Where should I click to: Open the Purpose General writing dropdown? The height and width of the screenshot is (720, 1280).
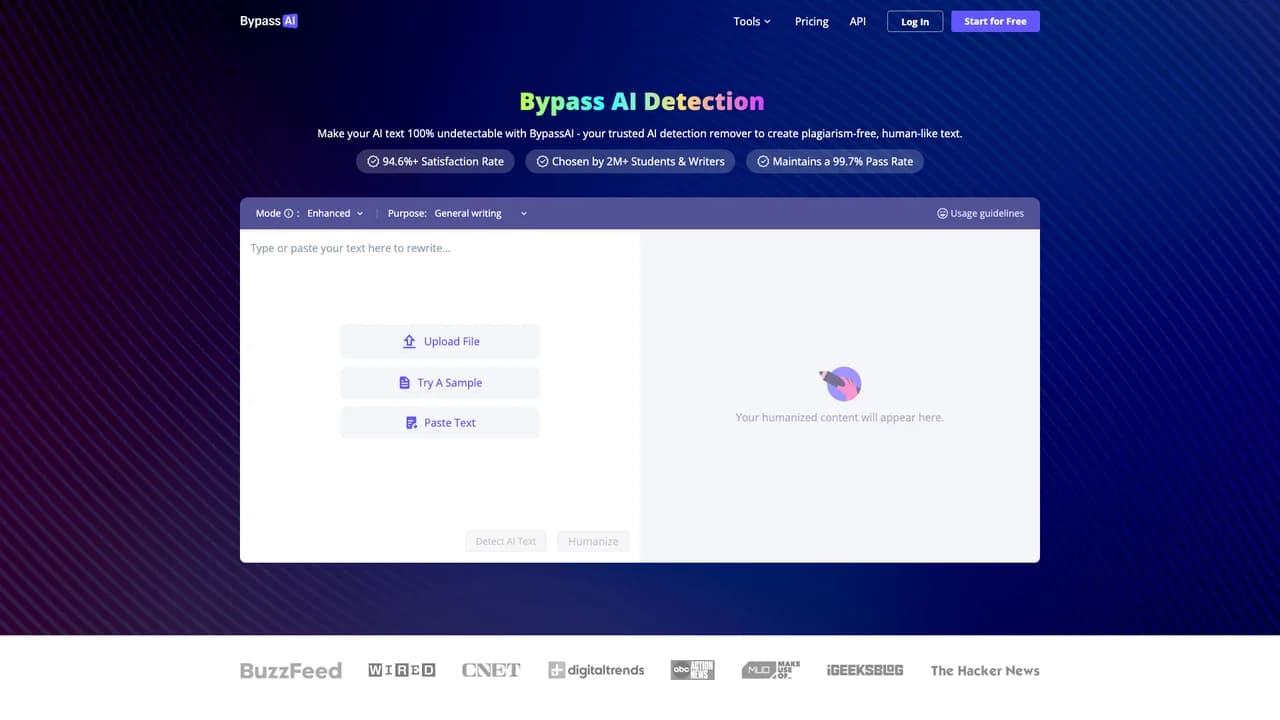point(480,213)
